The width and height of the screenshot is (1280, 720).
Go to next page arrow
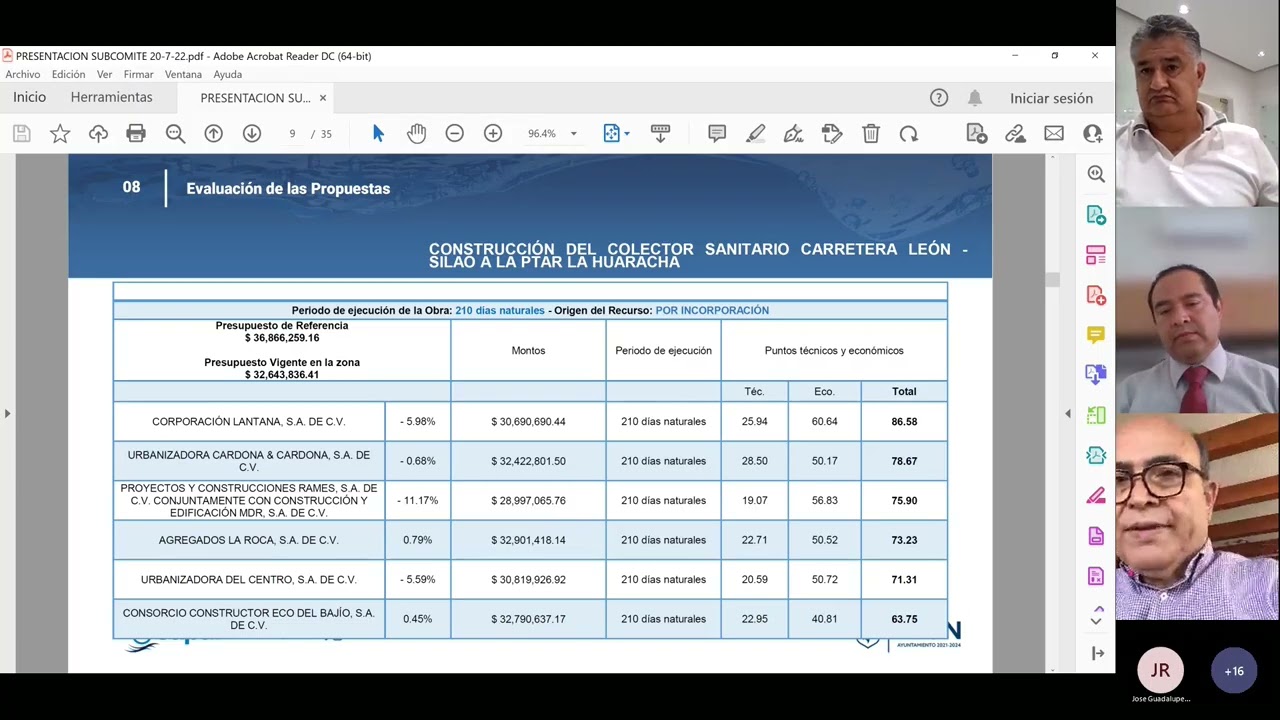tap(252, 133)
